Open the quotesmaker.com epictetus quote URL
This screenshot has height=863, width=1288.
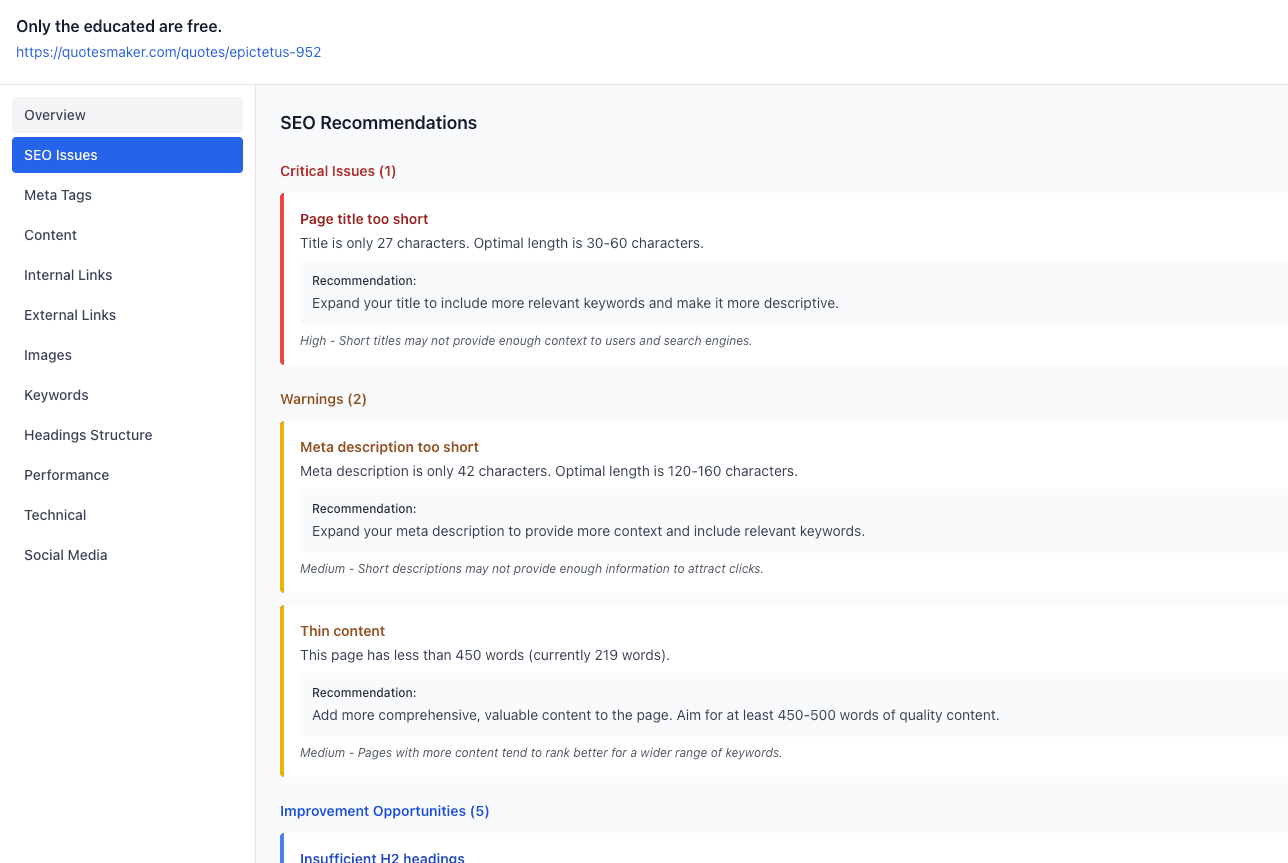168,52
